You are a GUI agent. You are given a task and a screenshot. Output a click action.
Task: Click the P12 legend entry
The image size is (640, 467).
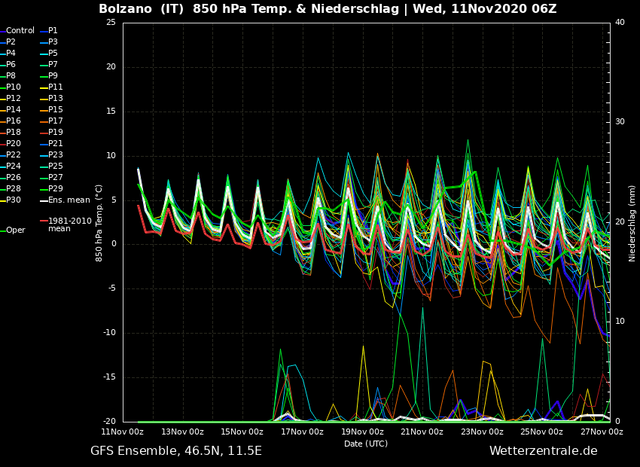(x=11, y=98)
